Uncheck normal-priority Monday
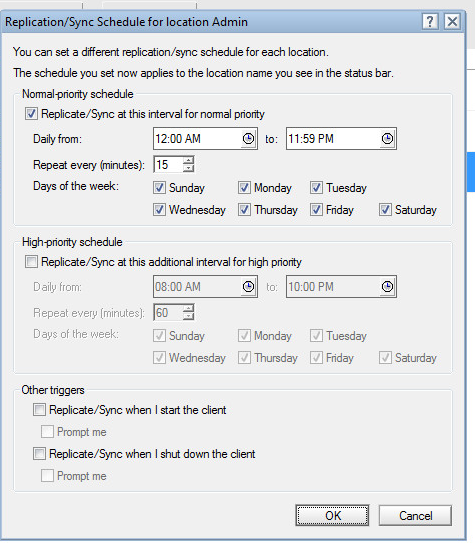This screenshot has height=544, width=475. coord(244,188)
